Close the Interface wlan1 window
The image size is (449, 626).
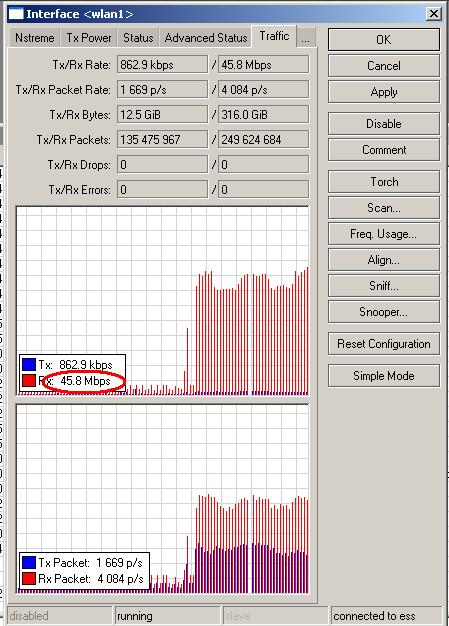coord(433,14)
